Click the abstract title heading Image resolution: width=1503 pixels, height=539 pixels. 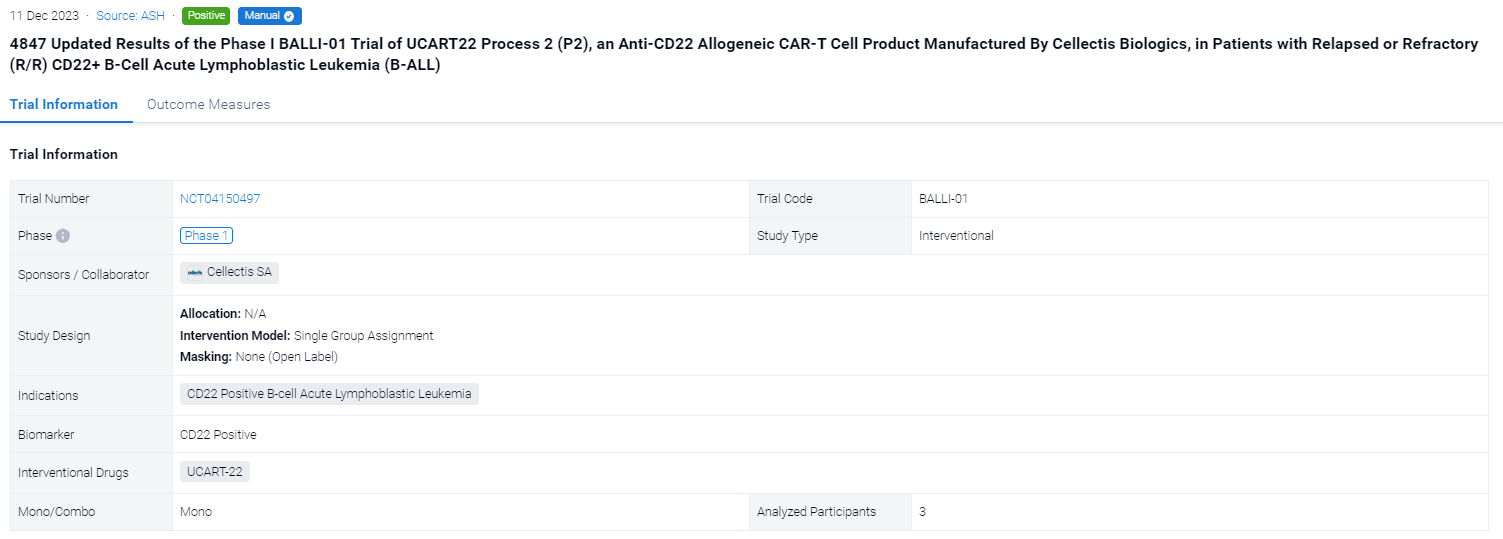(743, 54)
